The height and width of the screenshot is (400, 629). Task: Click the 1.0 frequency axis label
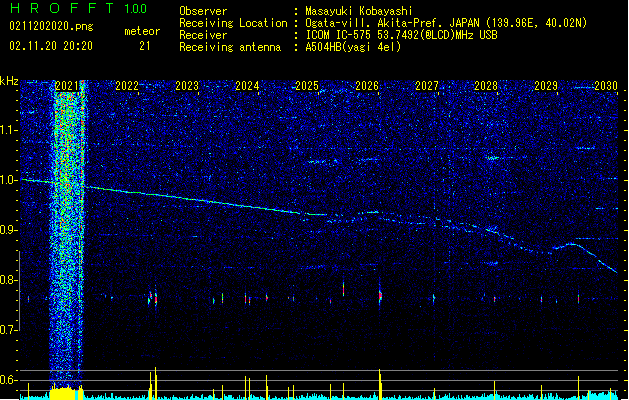tap(9, 180)
